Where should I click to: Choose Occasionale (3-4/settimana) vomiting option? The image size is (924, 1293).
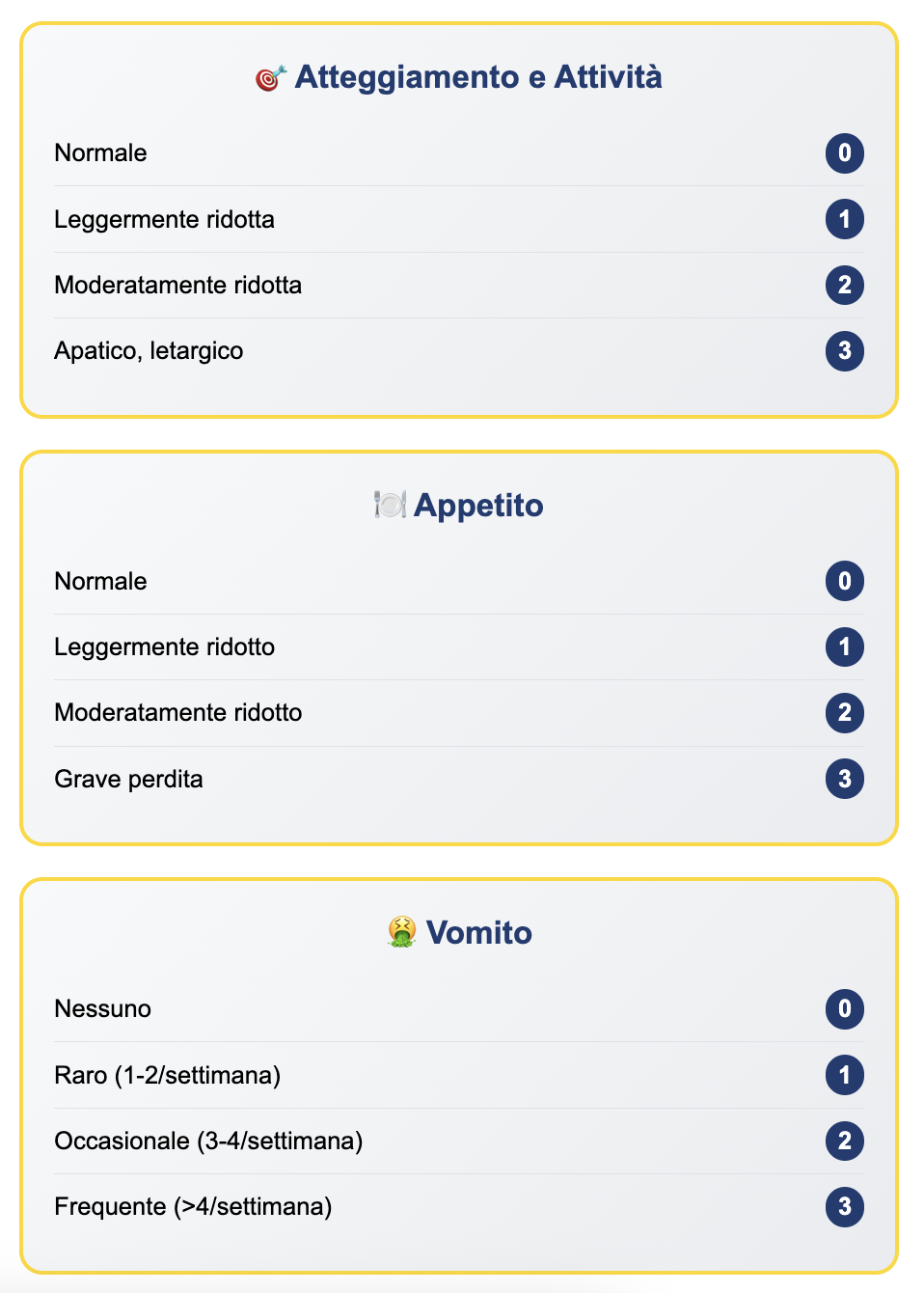coord(208,1141)
